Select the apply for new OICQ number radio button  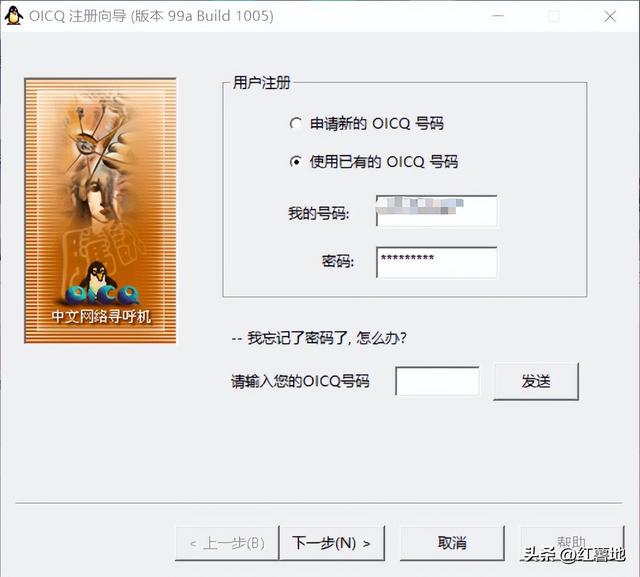tap(296, 123)
